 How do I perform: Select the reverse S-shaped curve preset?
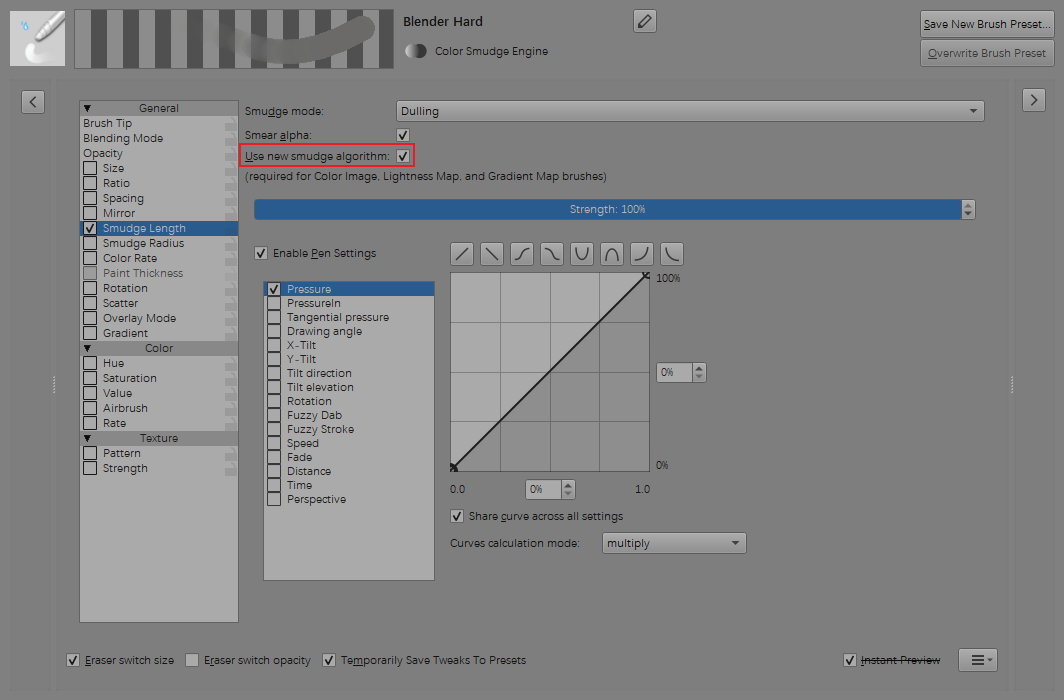pos(552,254)
